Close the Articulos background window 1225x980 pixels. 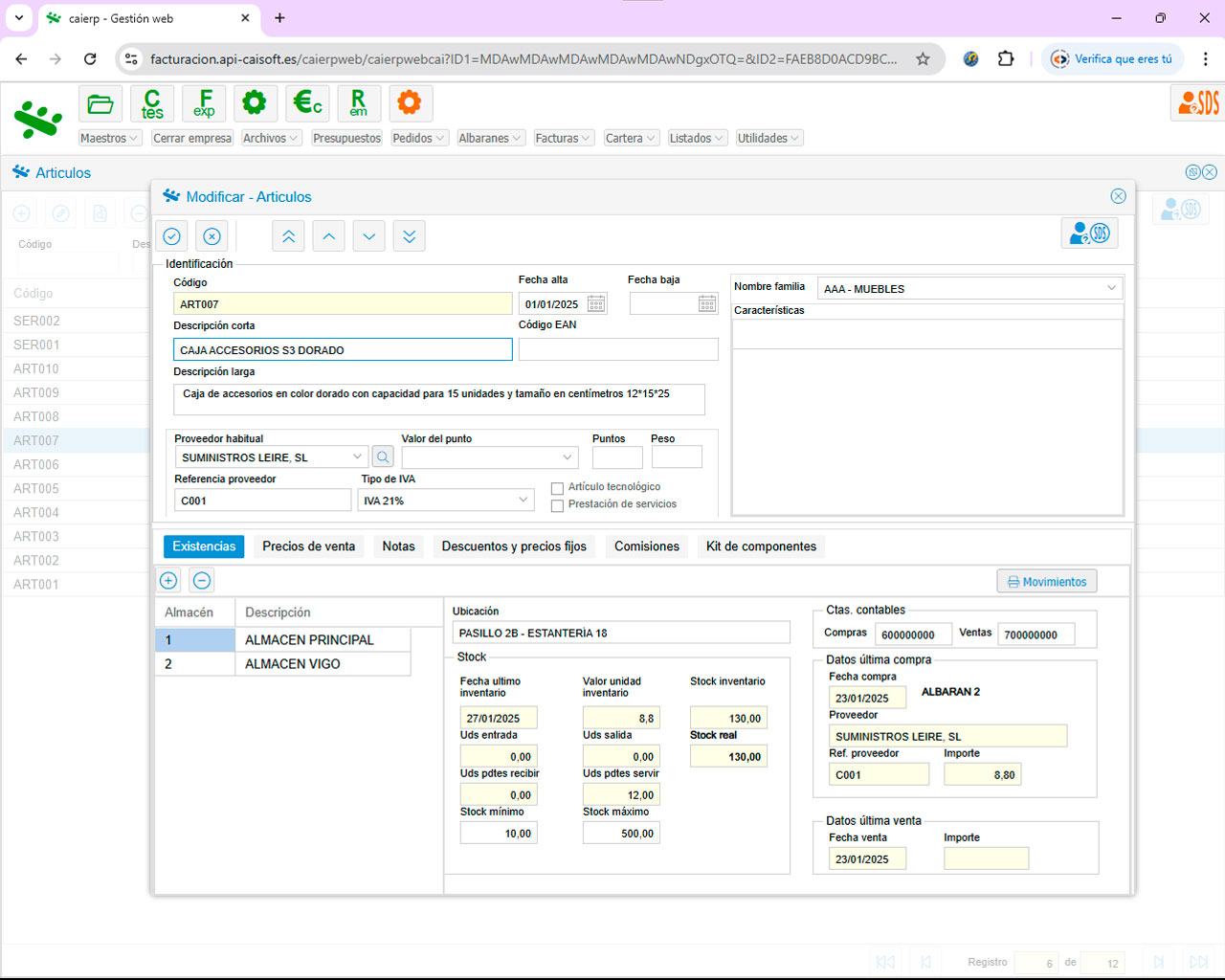pyautogui.click(x=1210, y=172)
